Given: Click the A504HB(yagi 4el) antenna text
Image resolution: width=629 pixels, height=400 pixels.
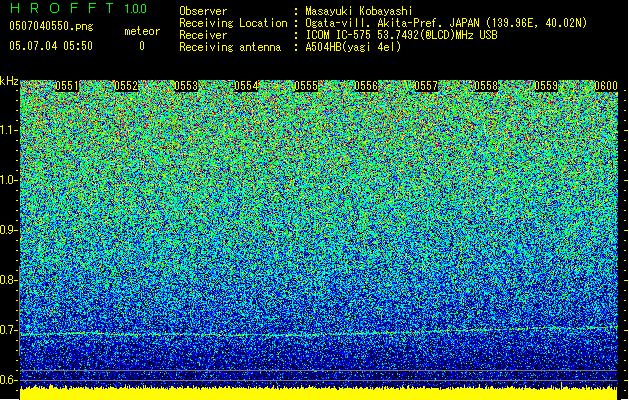Looking at the screenshot, I should [353, 47].
